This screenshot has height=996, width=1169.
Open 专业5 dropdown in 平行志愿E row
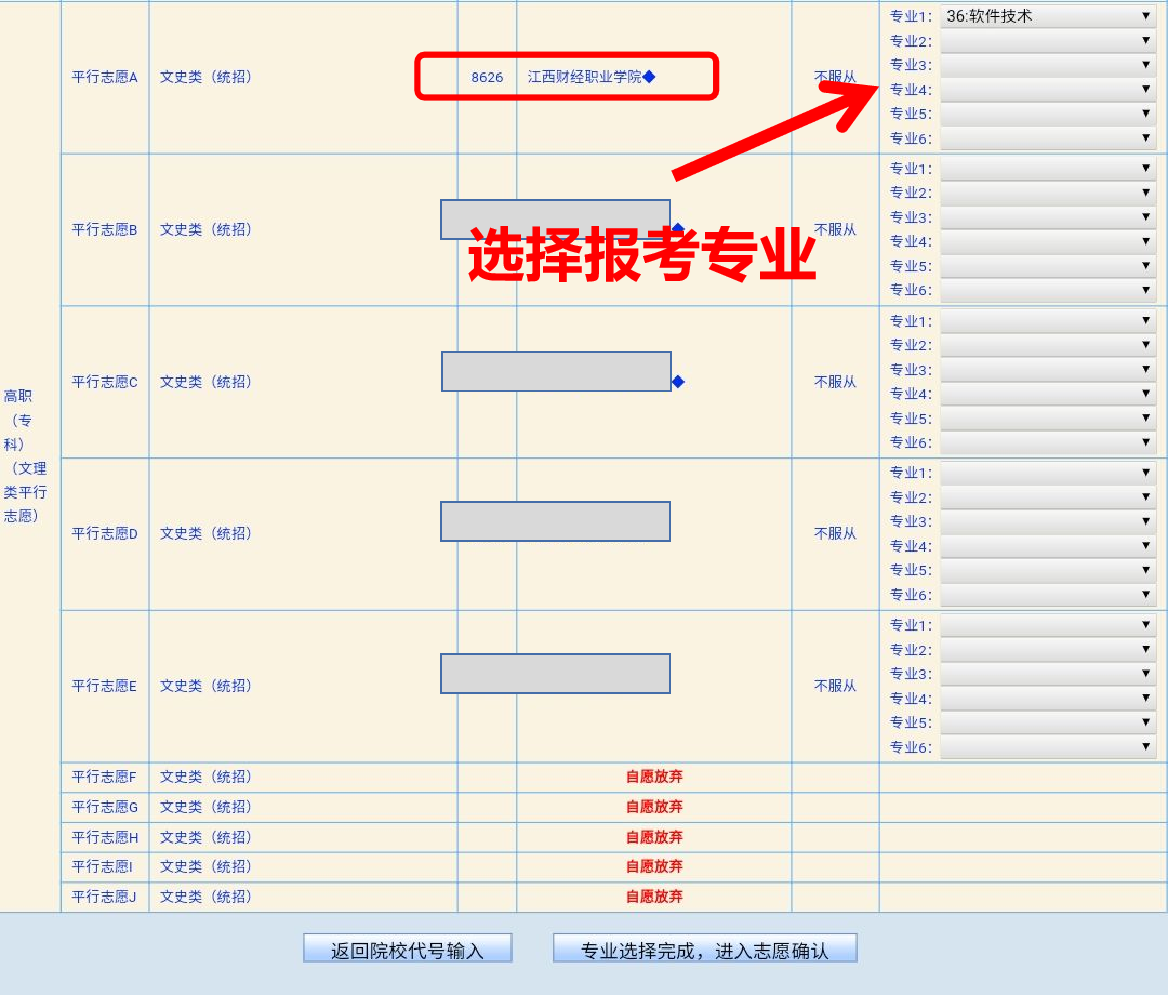coord(1048,722)
